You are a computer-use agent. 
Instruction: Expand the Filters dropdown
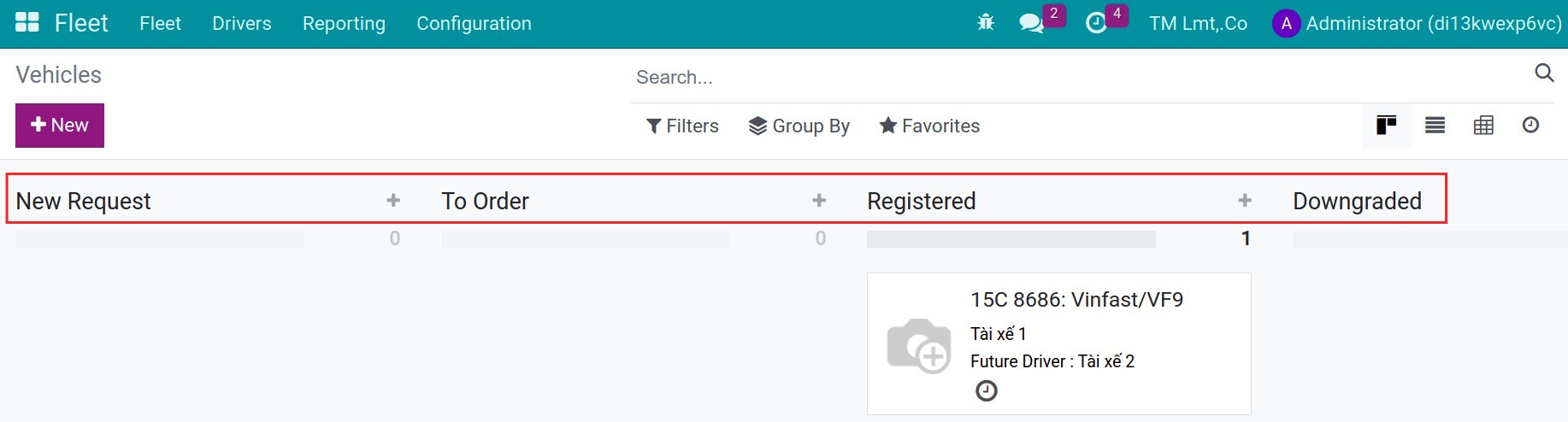tap(682, 126)
